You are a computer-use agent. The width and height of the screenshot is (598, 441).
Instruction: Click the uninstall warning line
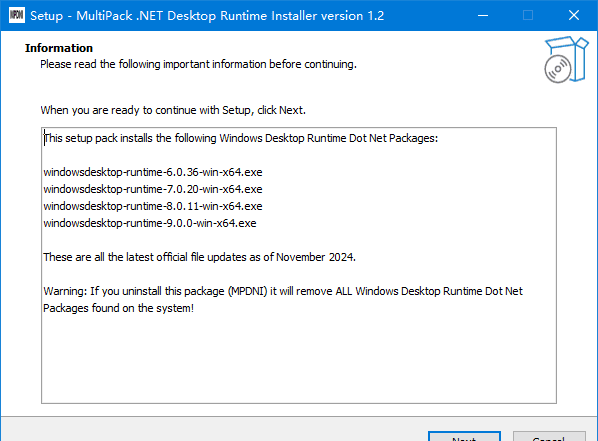point(283,291)
